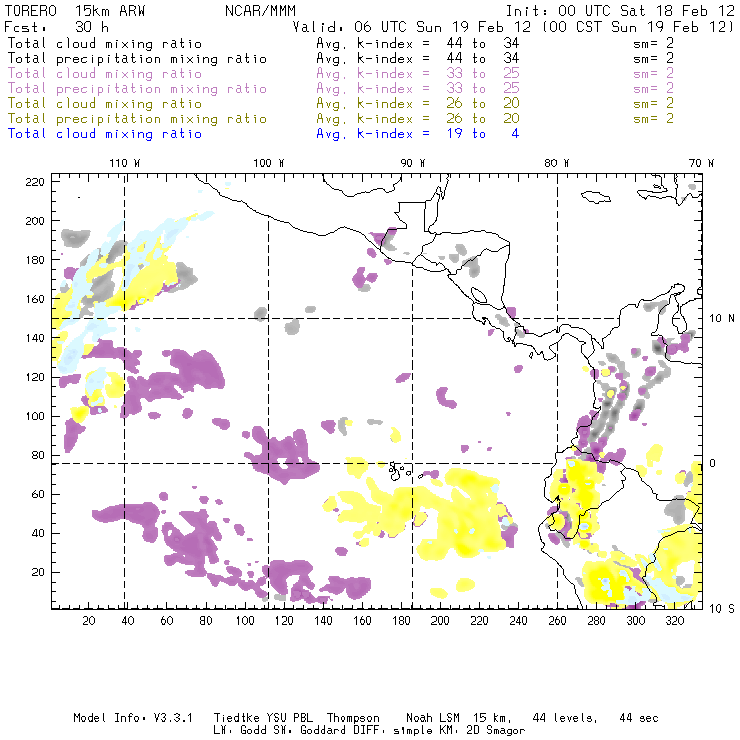Click the 'Noah LSM' footer text
Image resolution: width=740 pixels, height=740 pixels.
coord(433,718)
